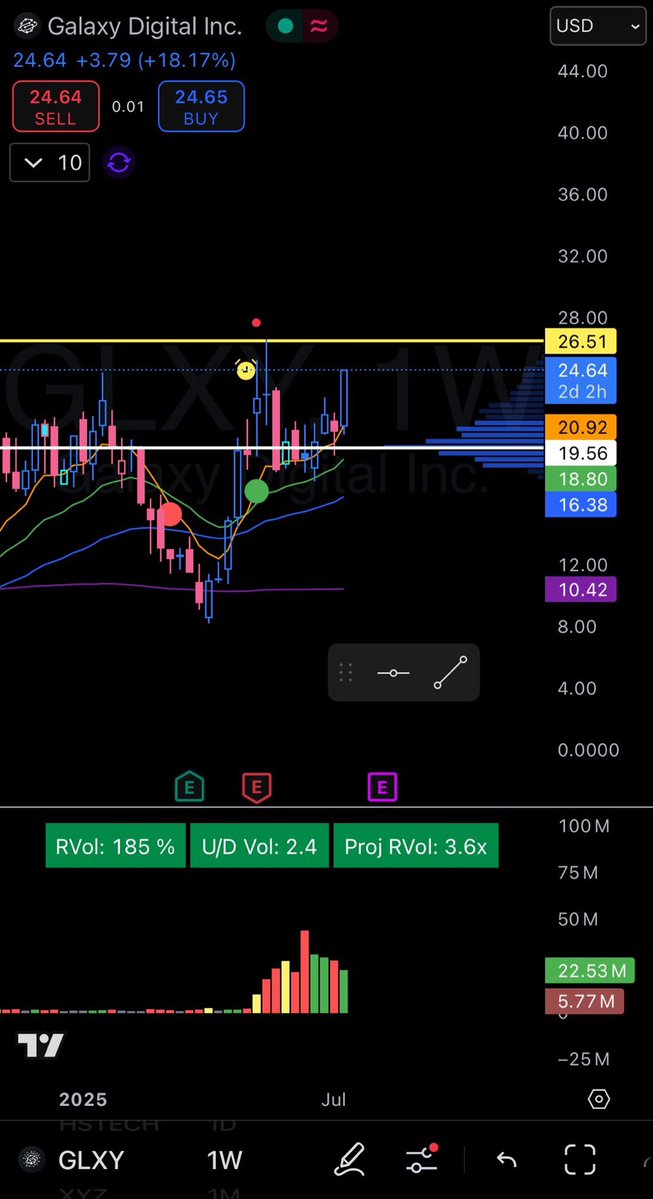The image size is (653, 1199).
Task: Tap the green circle signal marker
Action: coord(256,491)
